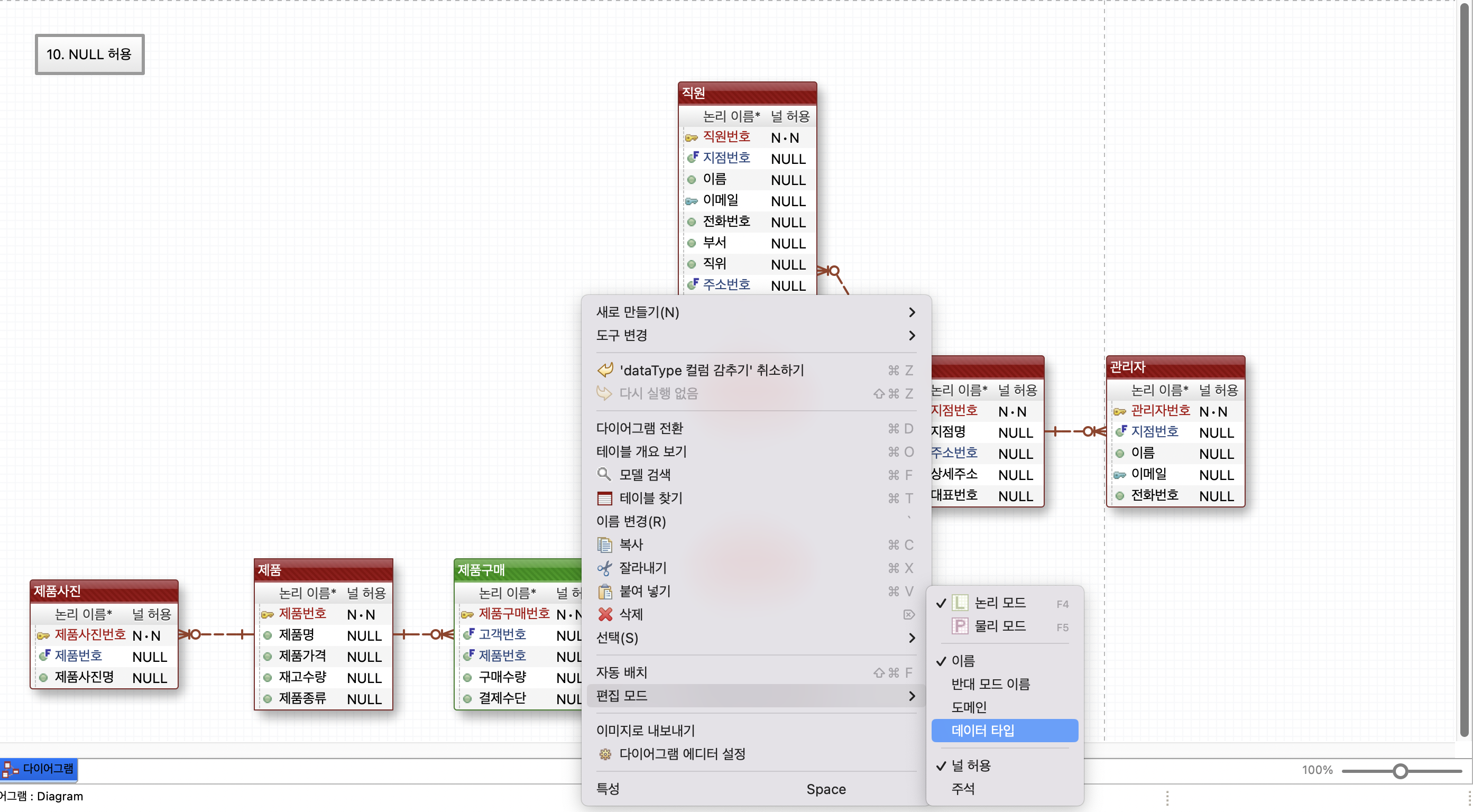Image resolution: width=1473 pixels, height=812 pixels.
Task: Enable 논리 모드 in the submenu
Action: pyautogui.click(x=1005, y=603)
